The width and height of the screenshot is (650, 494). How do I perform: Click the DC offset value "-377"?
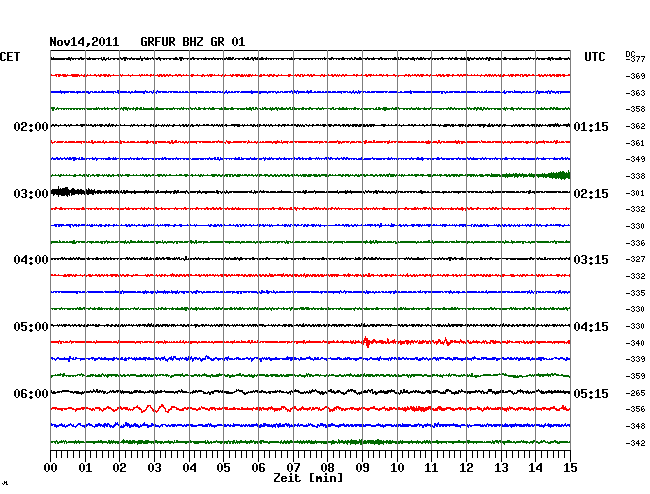click(635, 59)
